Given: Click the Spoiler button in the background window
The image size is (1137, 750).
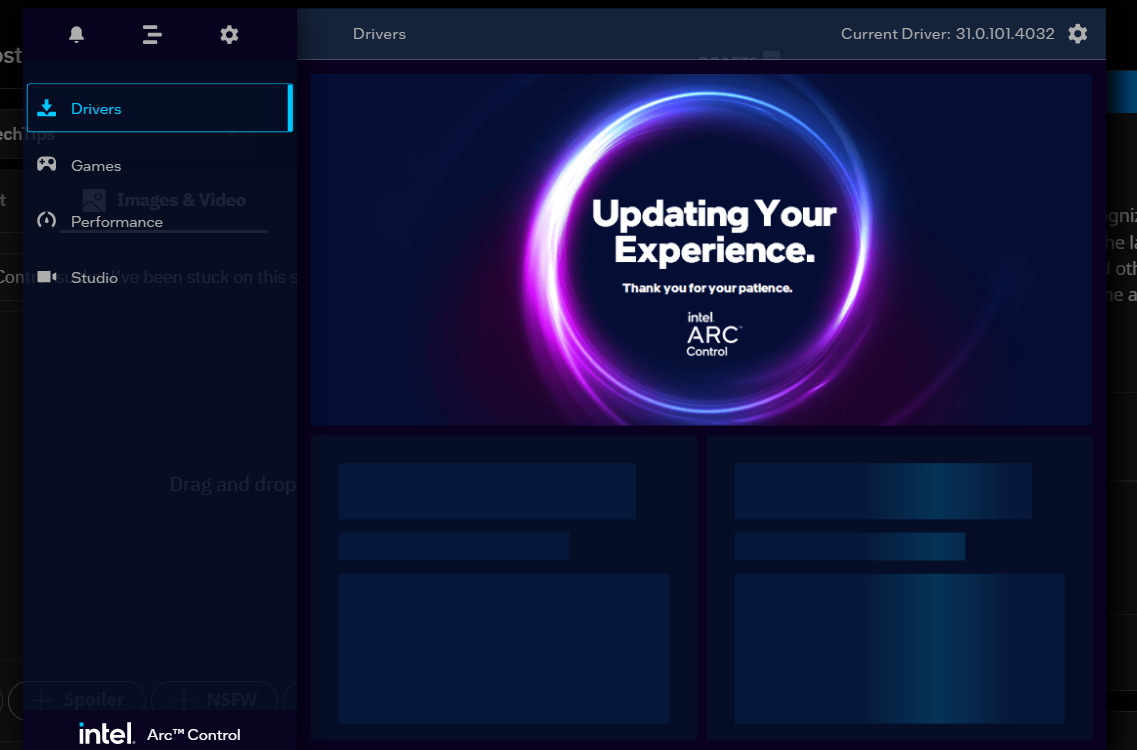Looking at the screenshot, I should pyautogui.click(x=77, y=699).
